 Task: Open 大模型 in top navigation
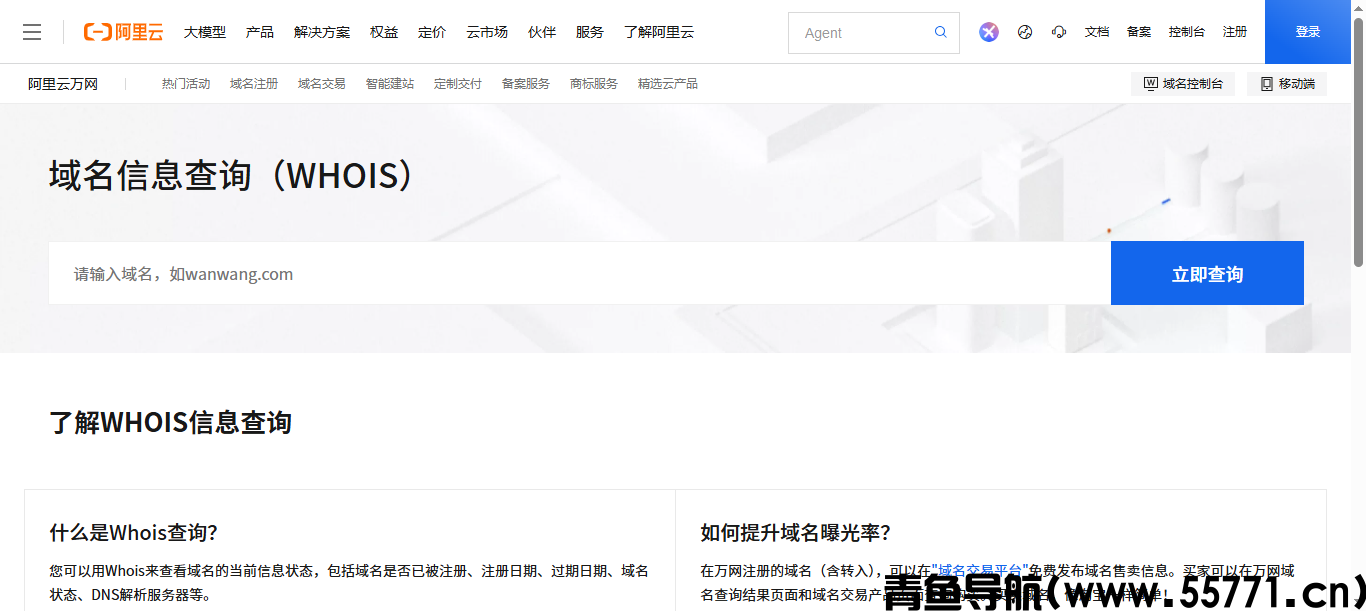point(205,32)
